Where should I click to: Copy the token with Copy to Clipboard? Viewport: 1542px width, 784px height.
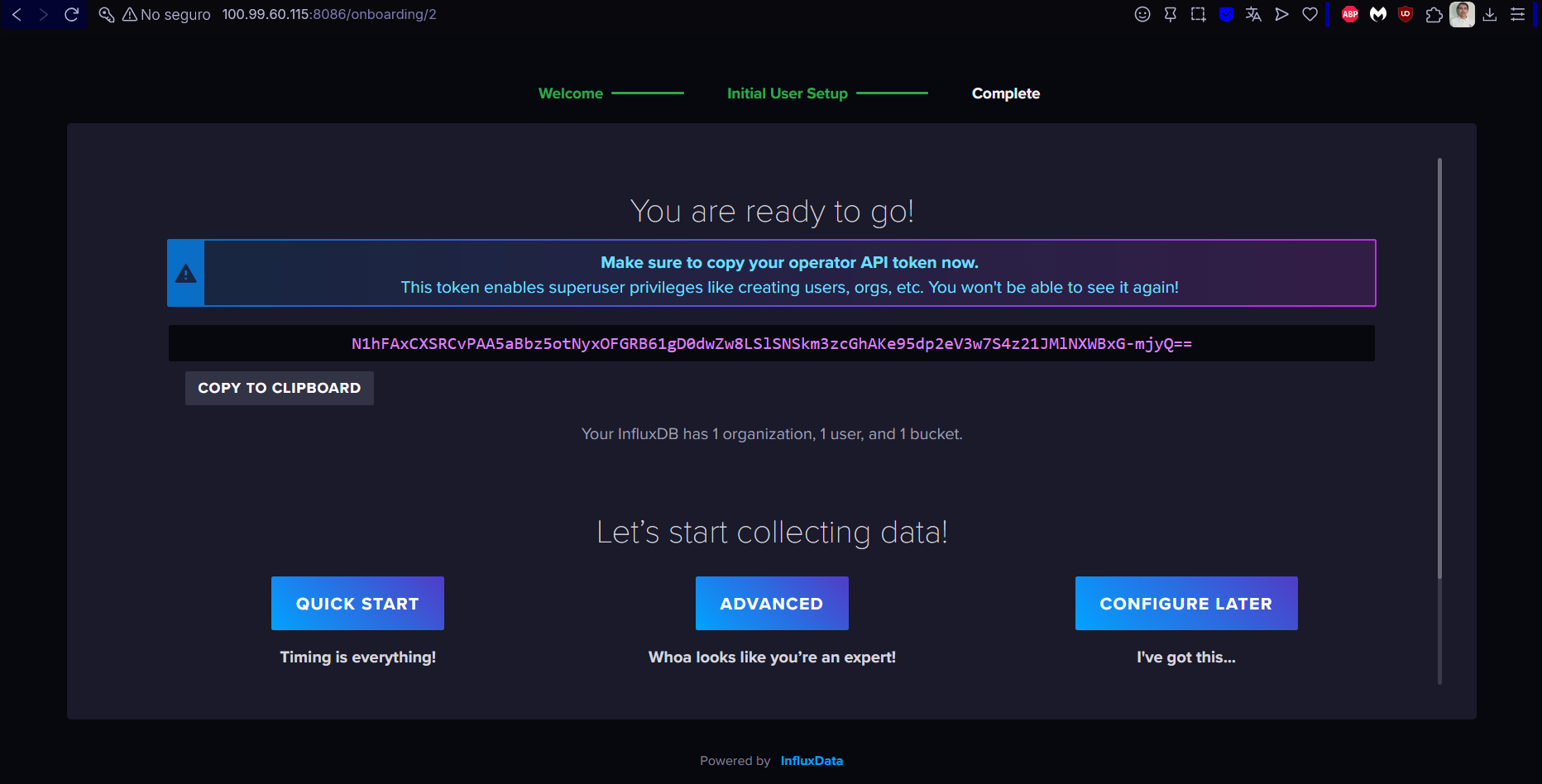(280, 388)
